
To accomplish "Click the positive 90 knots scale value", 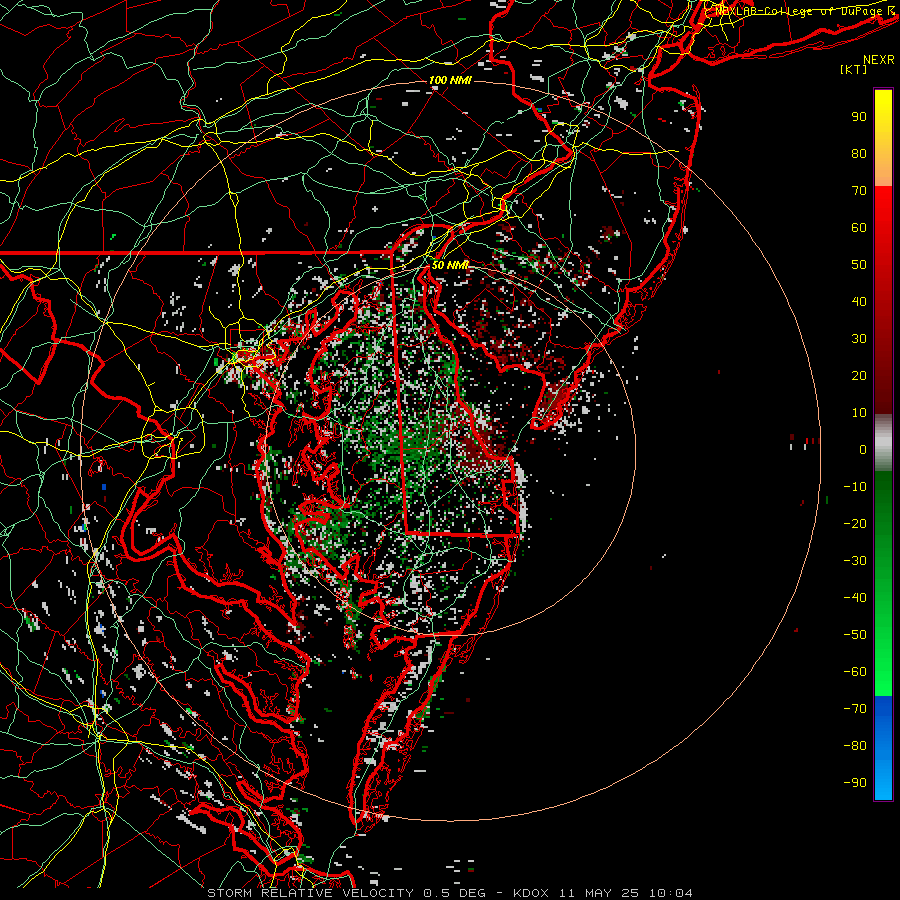I will 859,117.
